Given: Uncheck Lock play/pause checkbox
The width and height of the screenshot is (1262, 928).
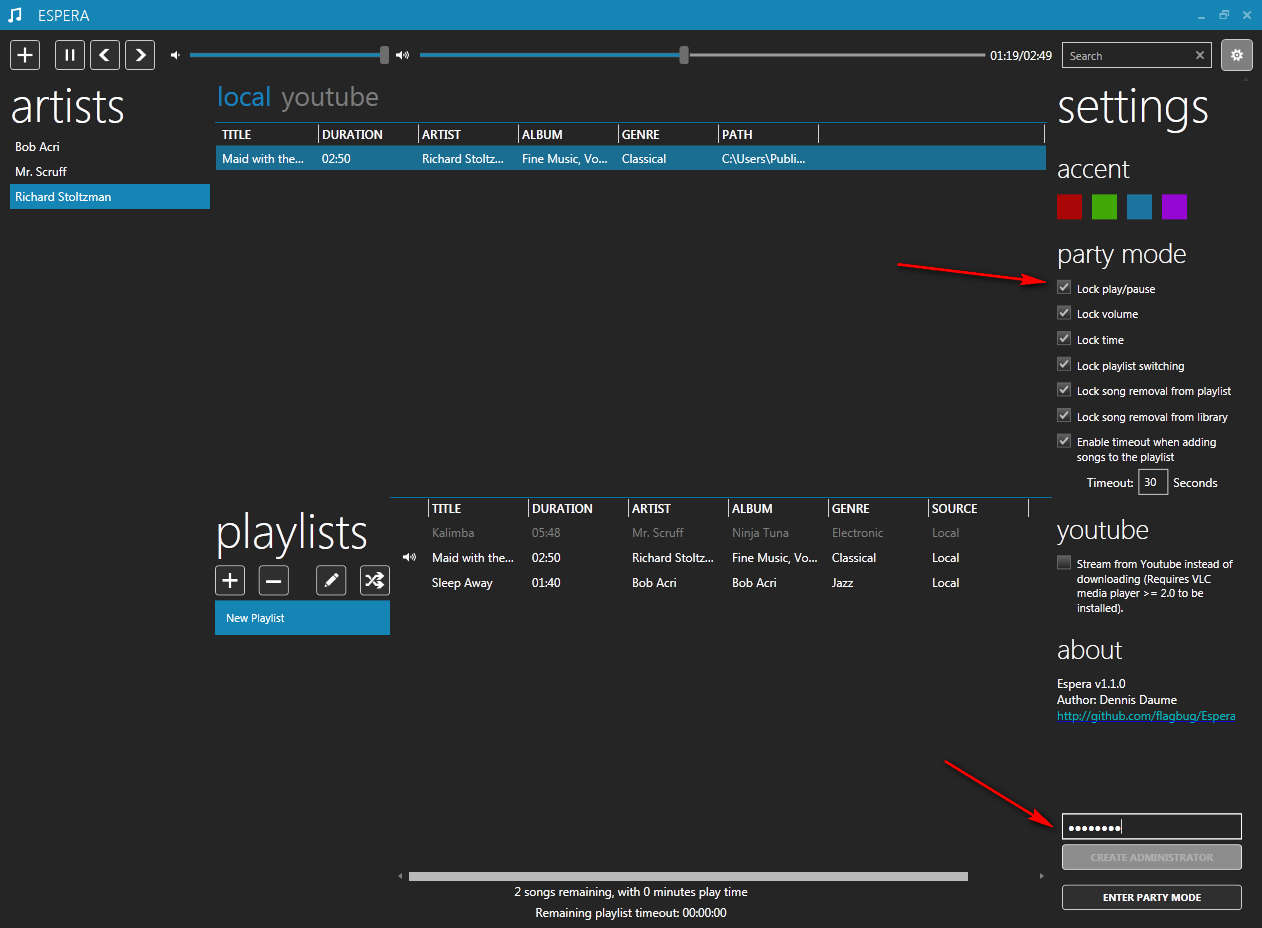Looking at the screenshot, I should coord(1064,288).
